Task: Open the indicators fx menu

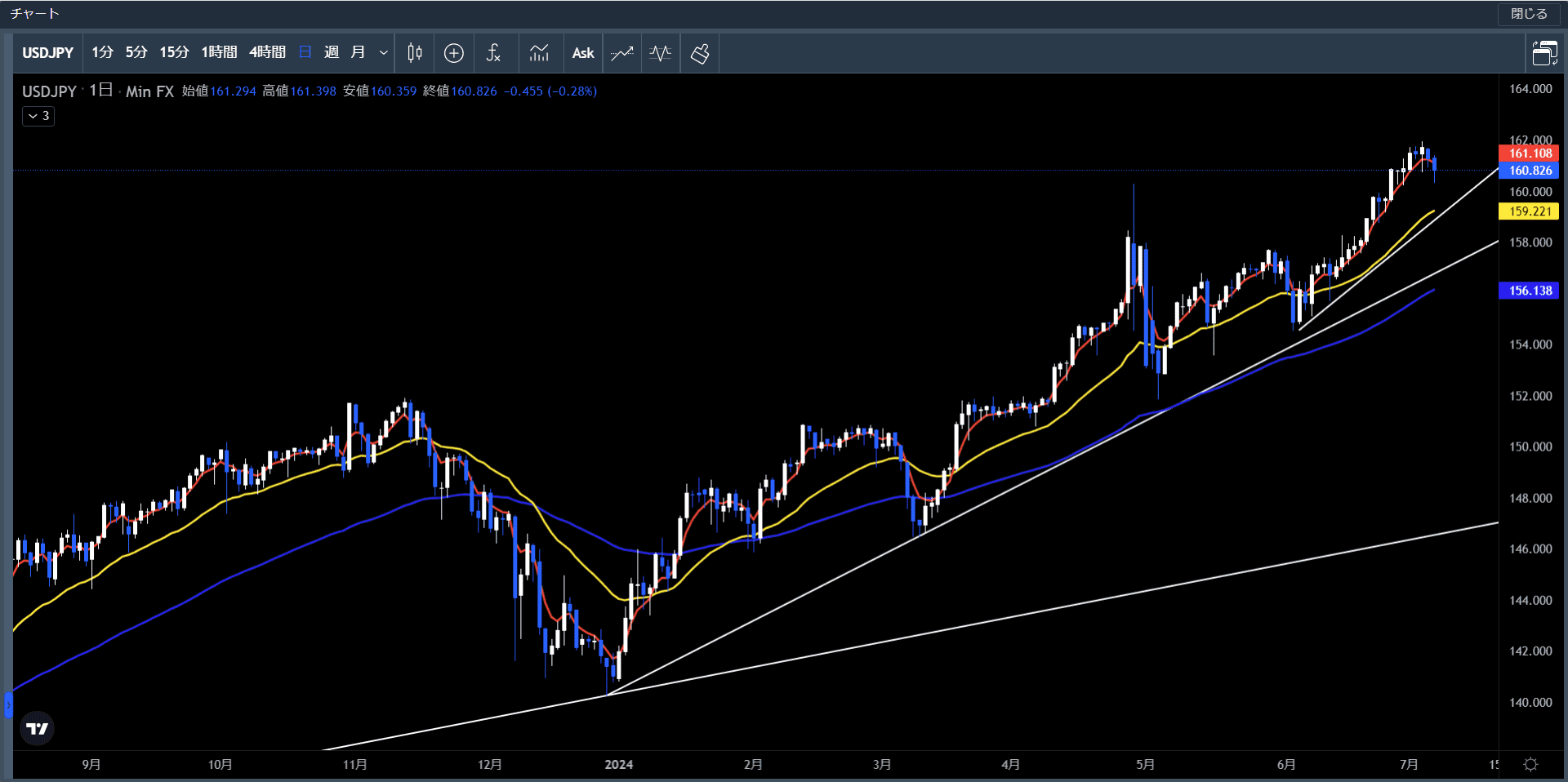Action: 493,53
